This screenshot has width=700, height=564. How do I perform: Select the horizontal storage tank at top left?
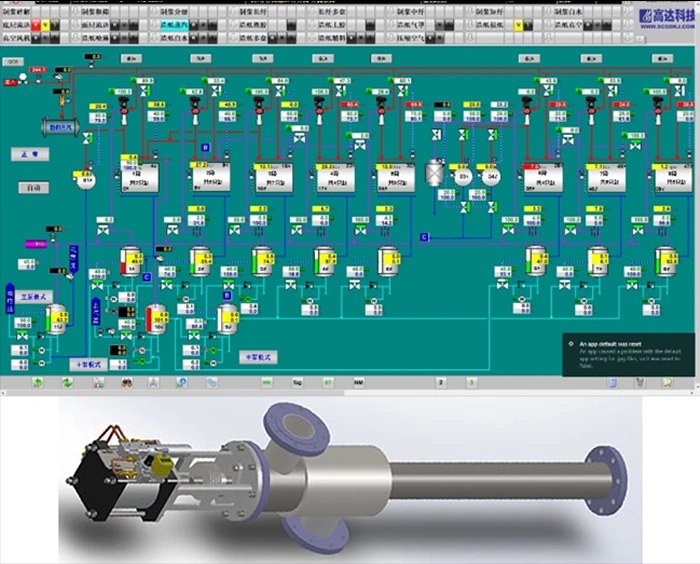60,126
